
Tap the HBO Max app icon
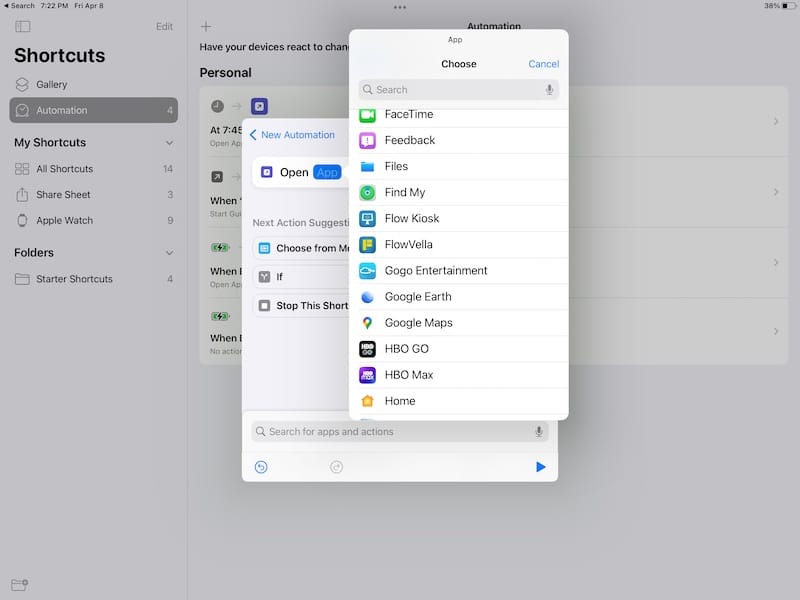(367, 374)
